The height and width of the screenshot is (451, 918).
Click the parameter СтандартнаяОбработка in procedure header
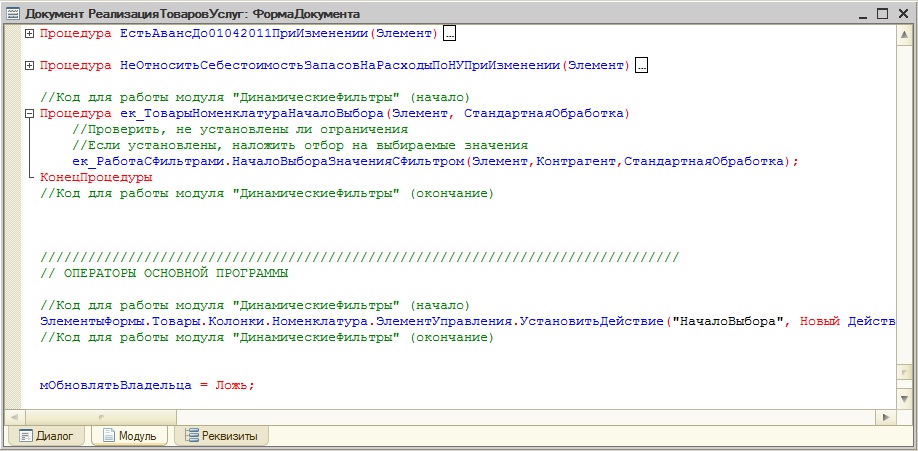(x=544, y=114)
